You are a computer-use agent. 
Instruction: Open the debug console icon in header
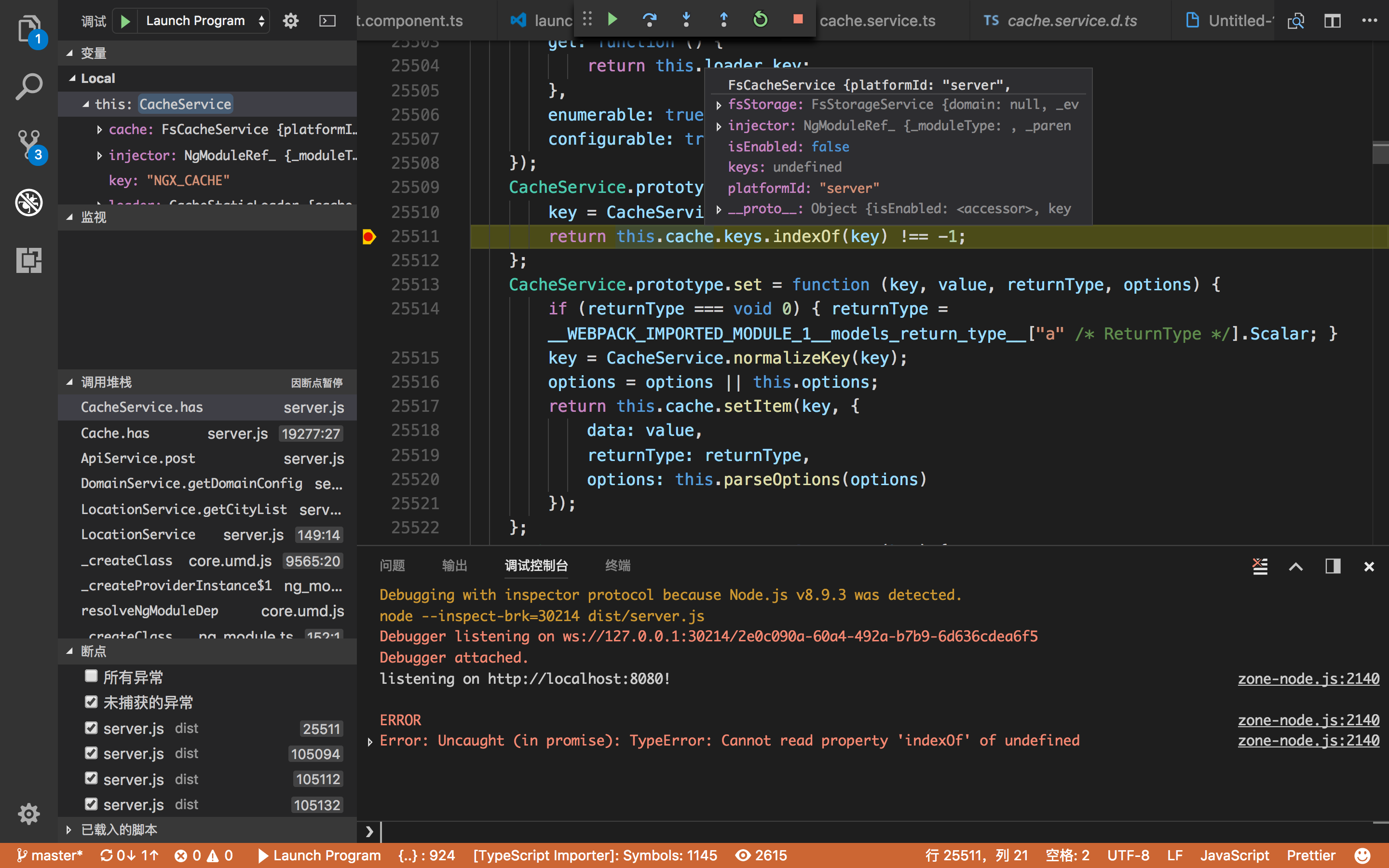point(327,21)
